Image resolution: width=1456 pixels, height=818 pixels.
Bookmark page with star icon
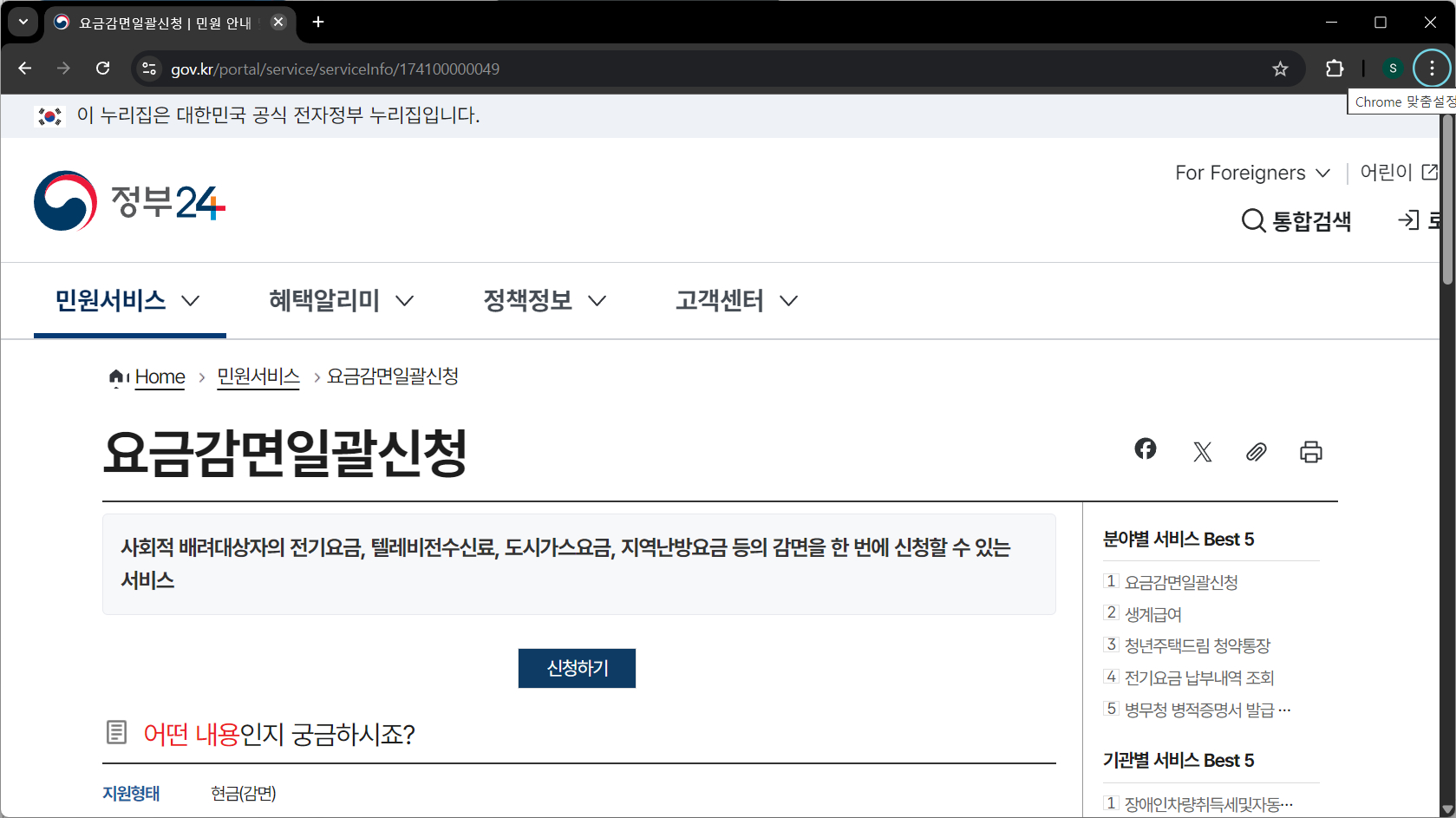1280,69
